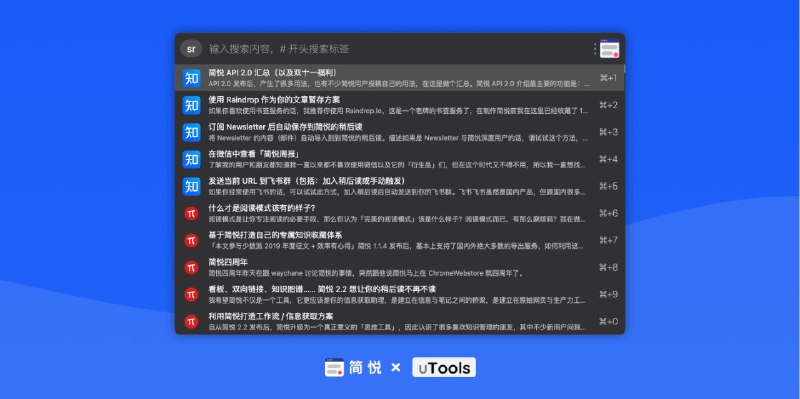The image size is (800, 399).
Task: Open result '简悦四周年'
Action: pos(399,267)
